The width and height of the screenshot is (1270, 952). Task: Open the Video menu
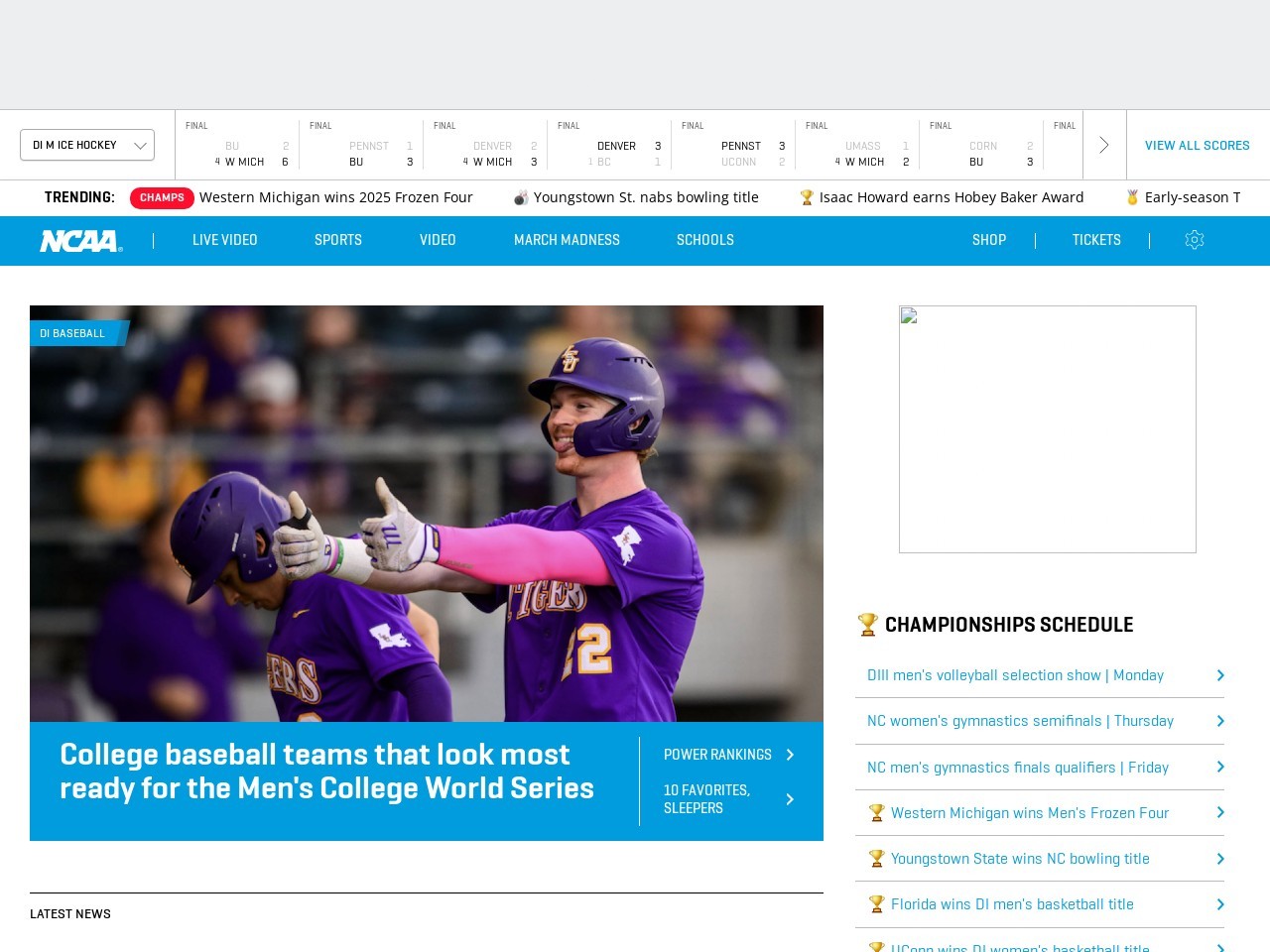click(438, 240)
